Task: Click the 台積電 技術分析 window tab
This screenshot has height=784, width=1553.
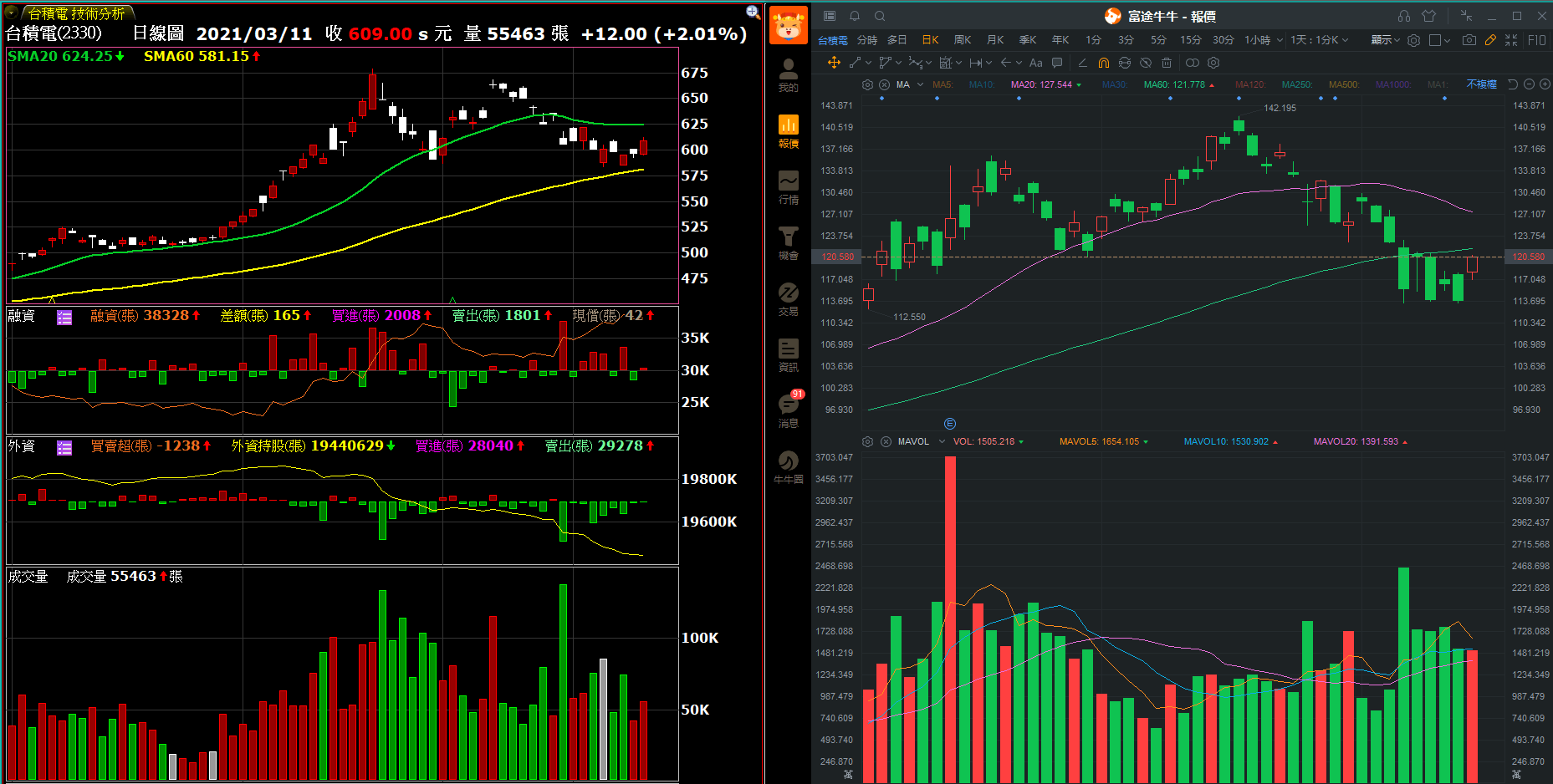Action: [77, 13]
